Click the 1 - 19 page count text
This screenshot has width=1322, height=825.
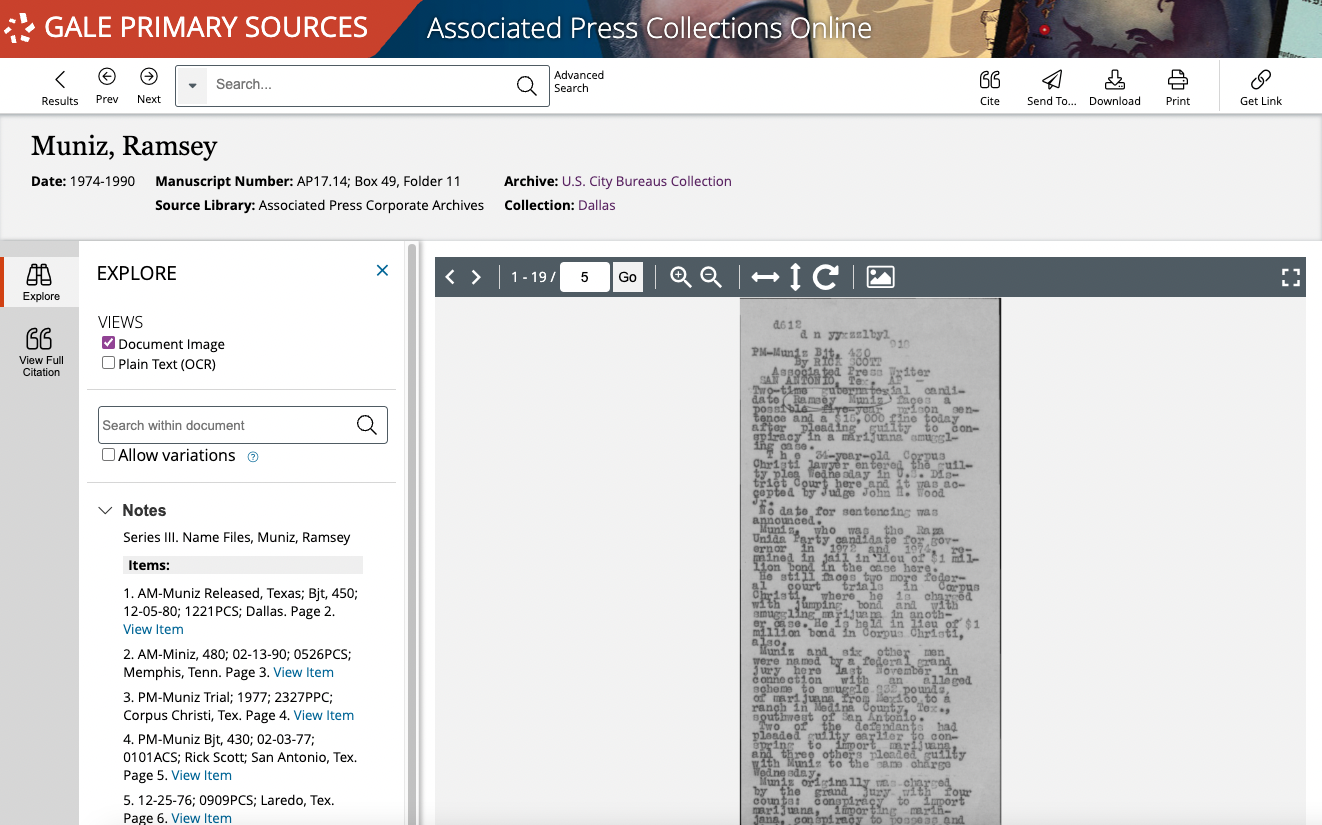pyautogui.click(x=532, y=277)
